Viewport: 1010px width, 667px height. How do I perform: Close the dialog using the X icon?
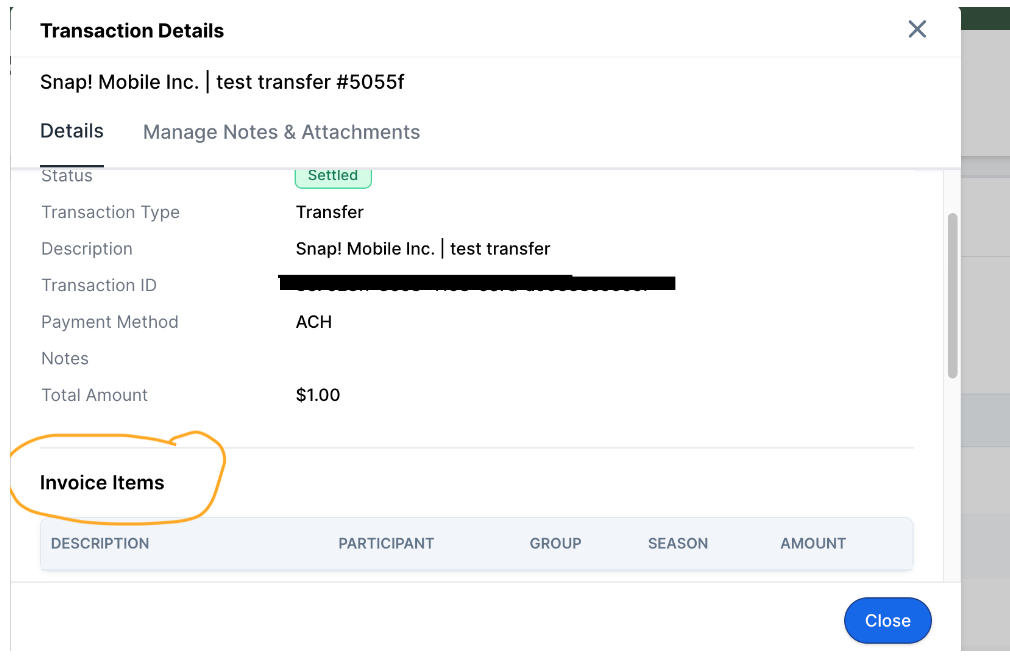point(917,29)
